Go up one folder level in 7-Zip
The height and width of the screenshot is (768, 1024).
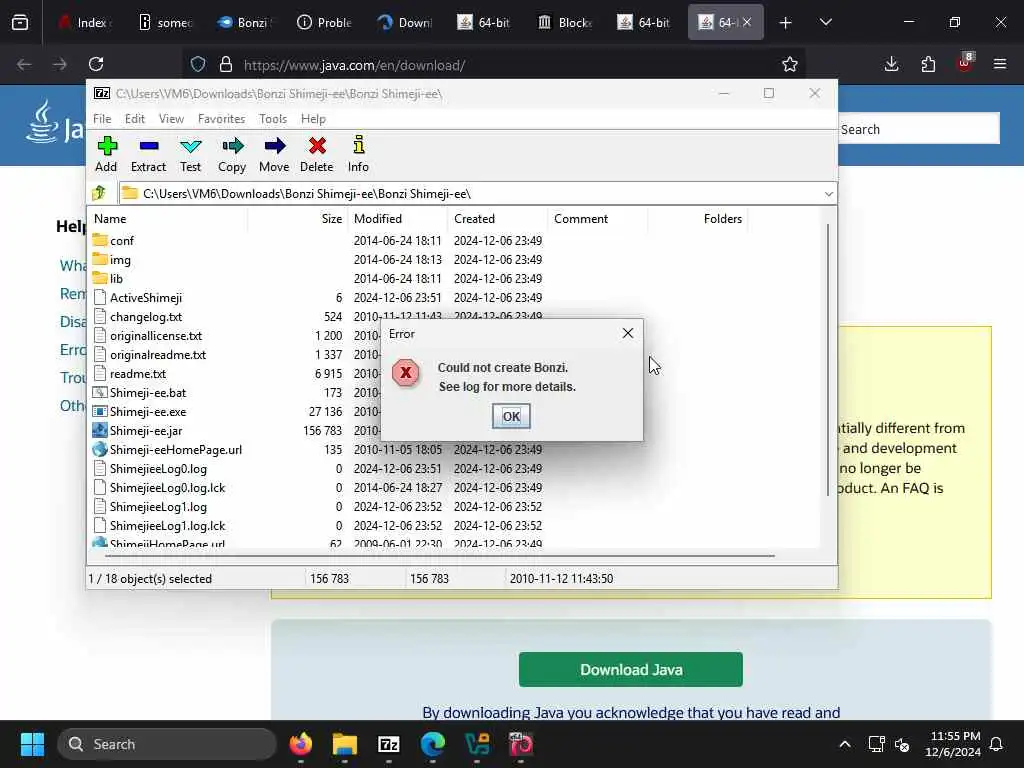pyautogui.click(x=99, y=193)
